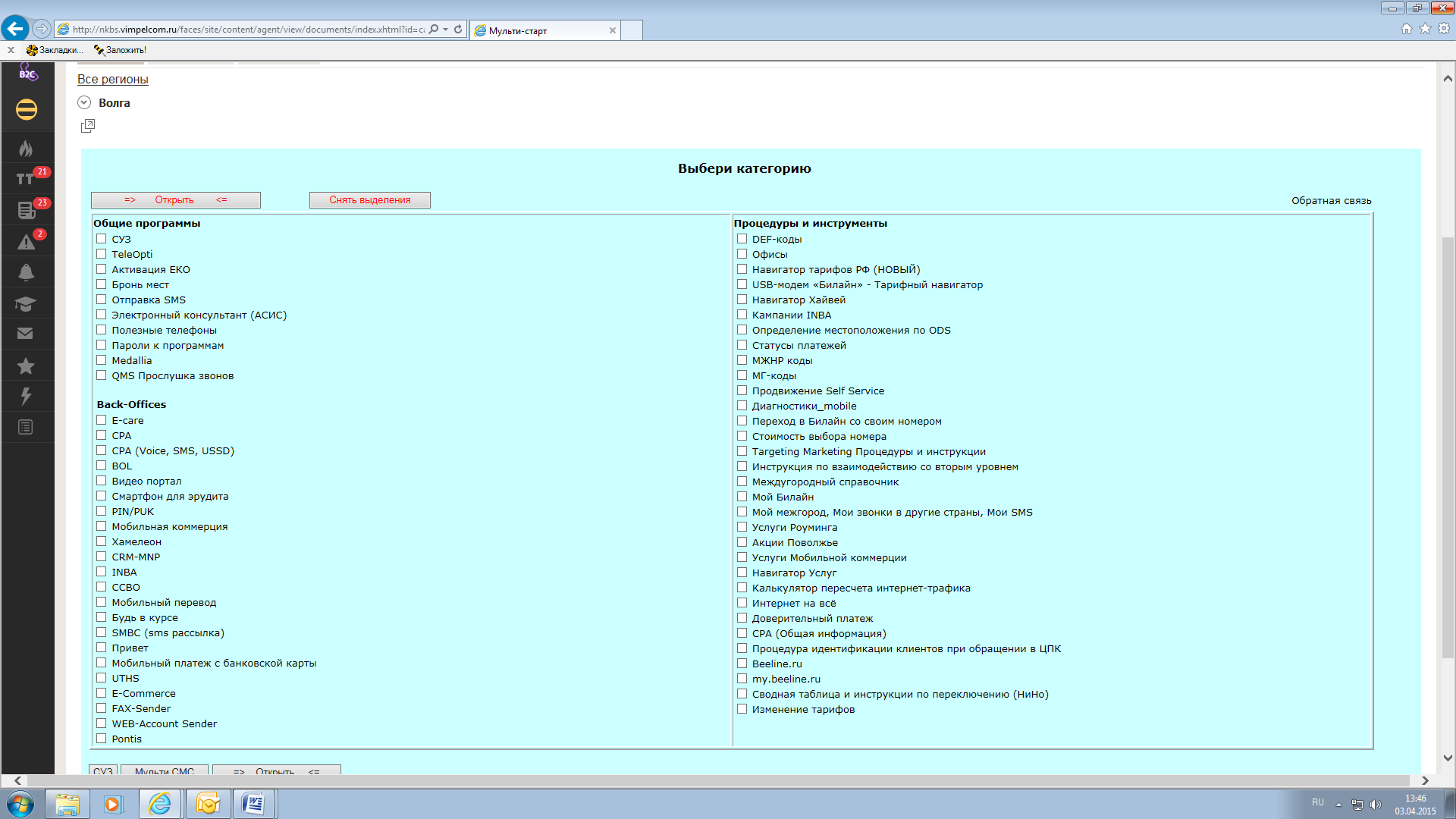1456x819 pixels.
Task: Check the TeleOpti checkbox
Action: pyautogui.click(x=102, y=254)
